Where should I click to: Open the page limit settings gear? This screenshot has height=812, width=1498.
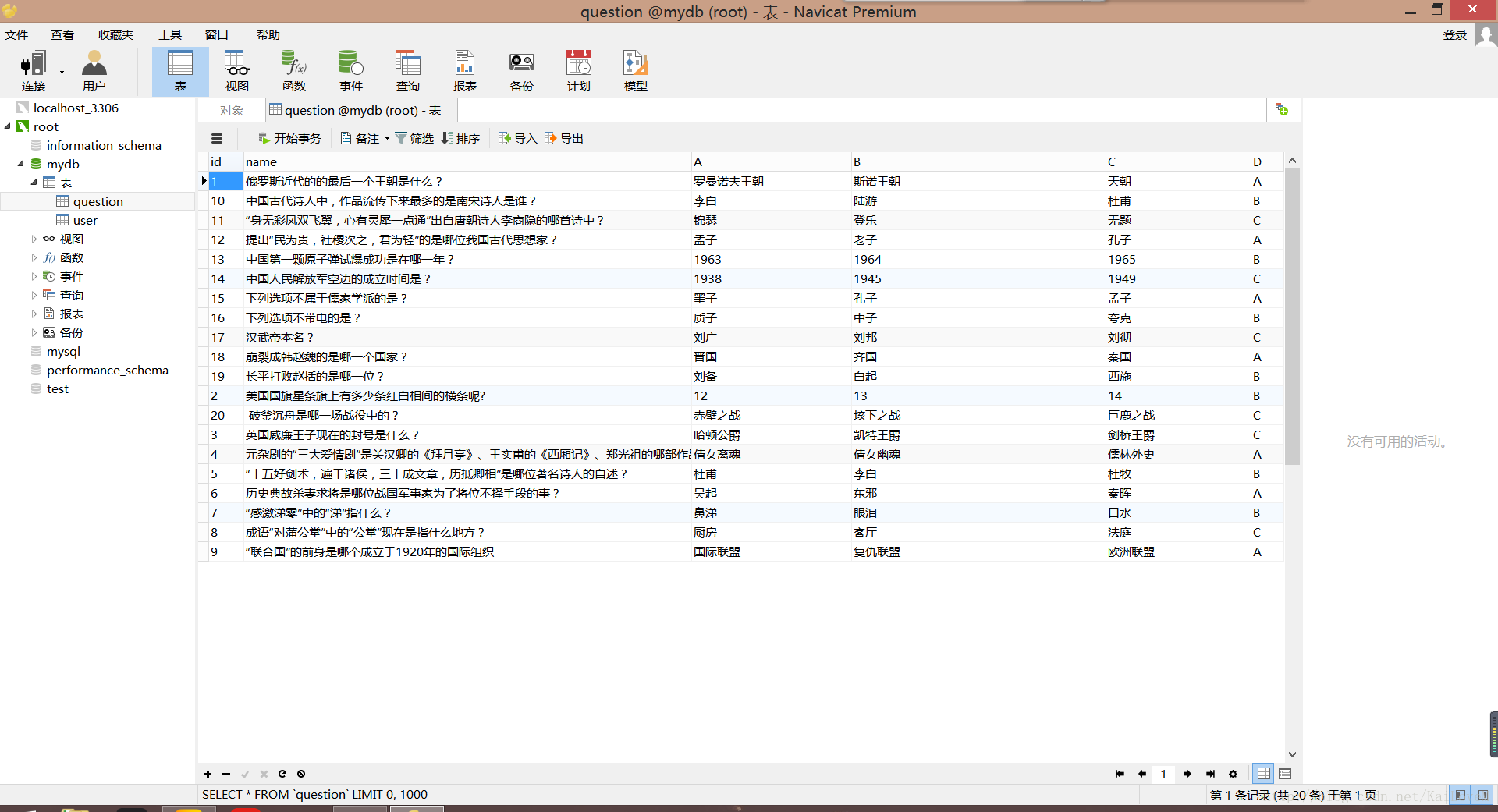click(x=1233, y=774)
